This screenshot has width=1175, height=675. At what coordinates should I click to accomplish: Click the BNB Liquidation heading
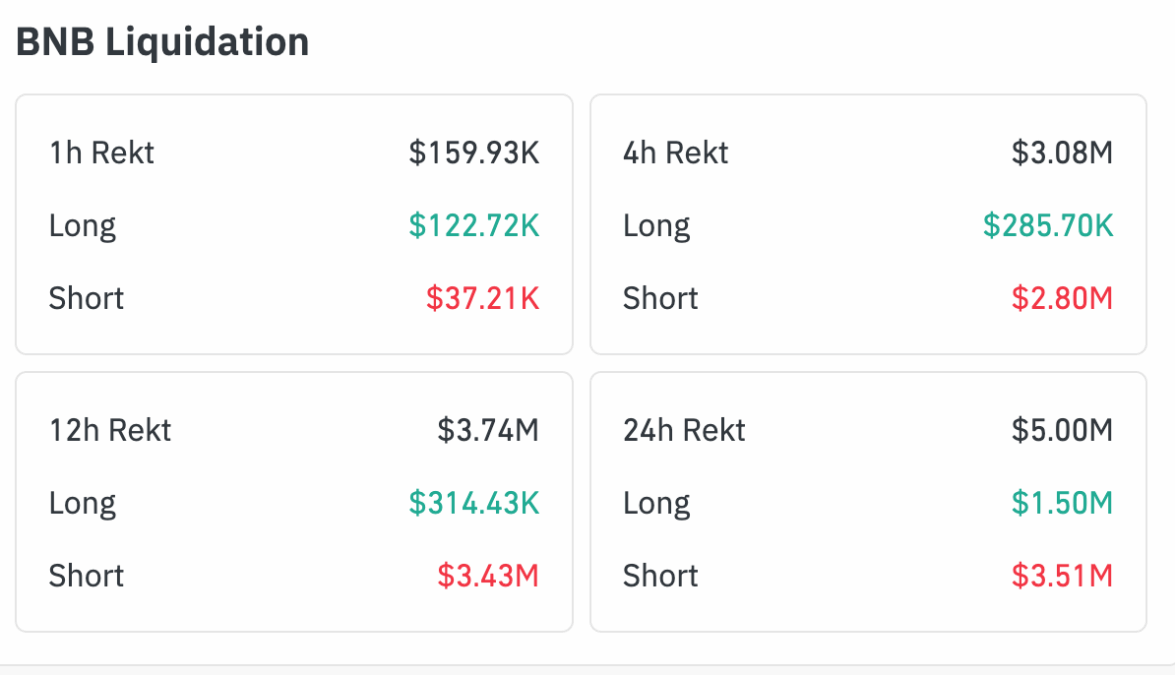click(x=162, y=42)
